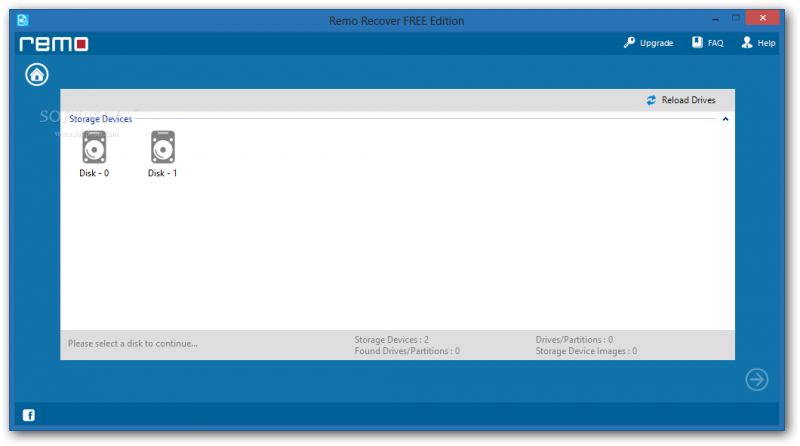Open the FAQ link
This screenshot has height=446, width=800.
(x=715, y=43)
